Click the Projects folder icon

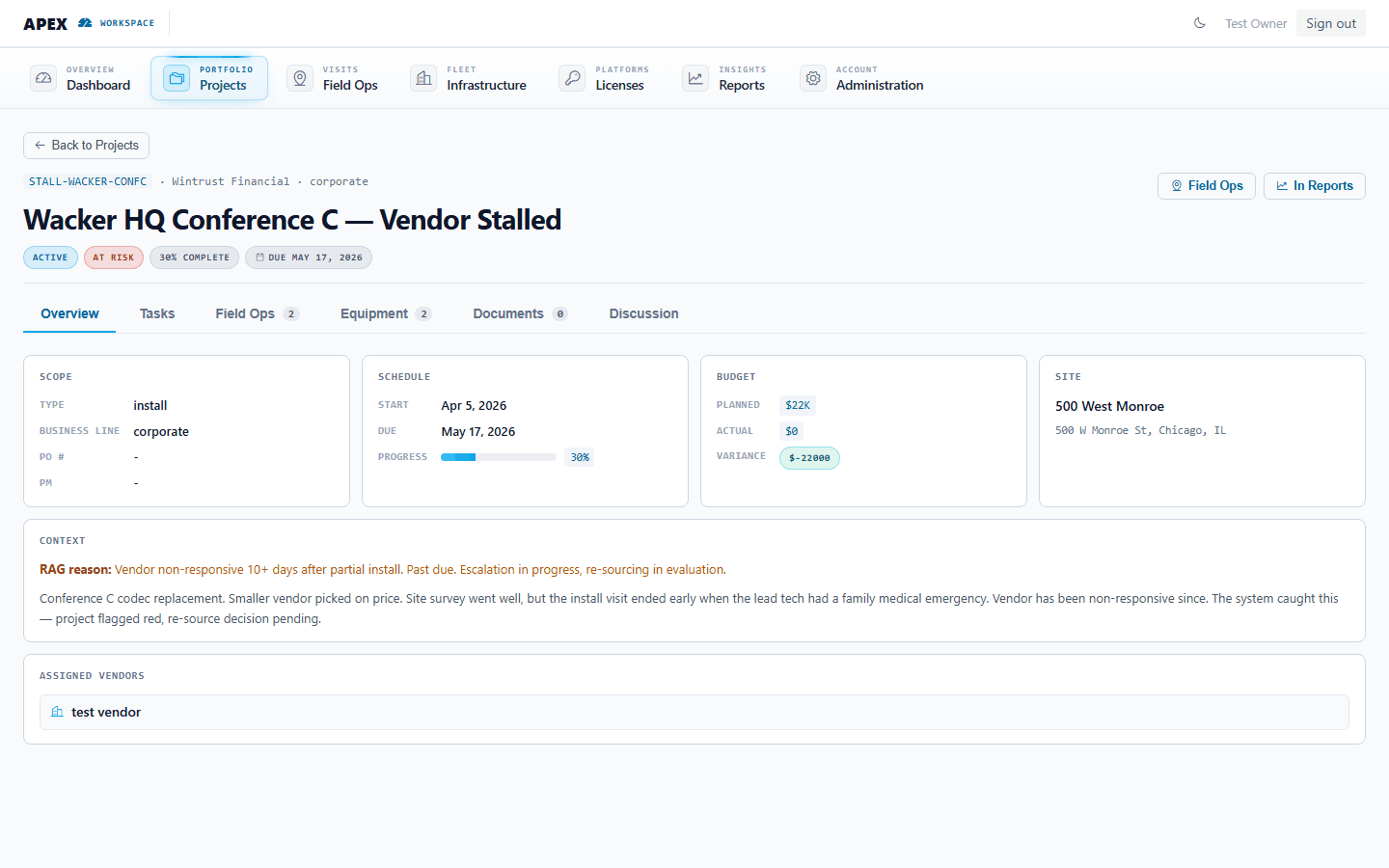(177, 78)
